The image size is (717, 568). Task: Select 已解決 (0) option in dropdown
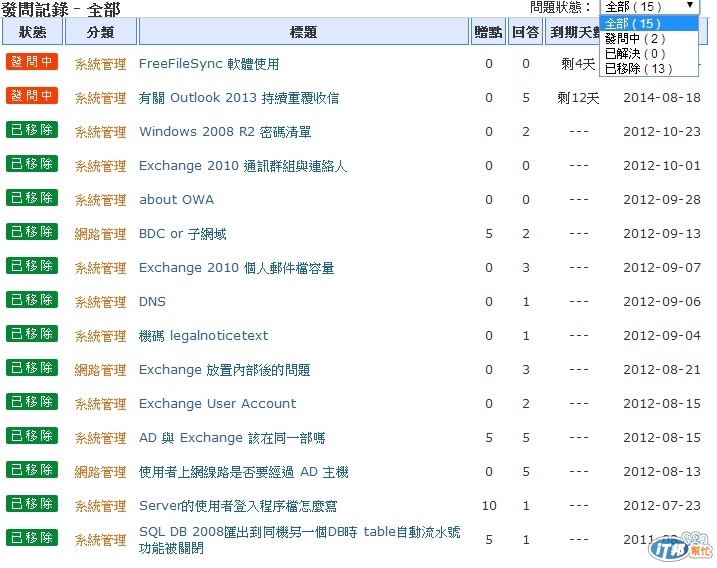point(649,54)
